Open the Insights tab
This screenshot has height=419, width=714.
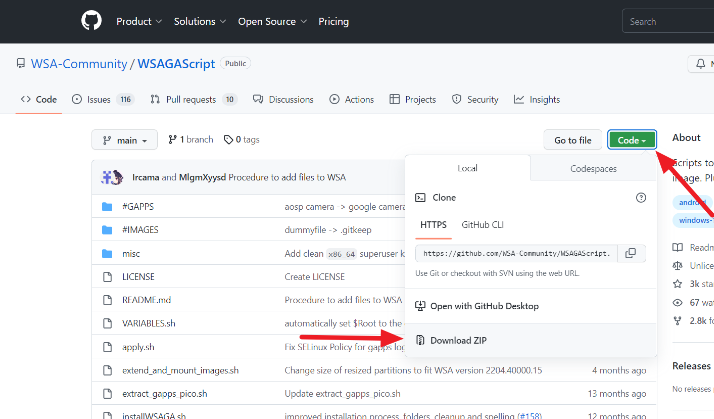536,99
